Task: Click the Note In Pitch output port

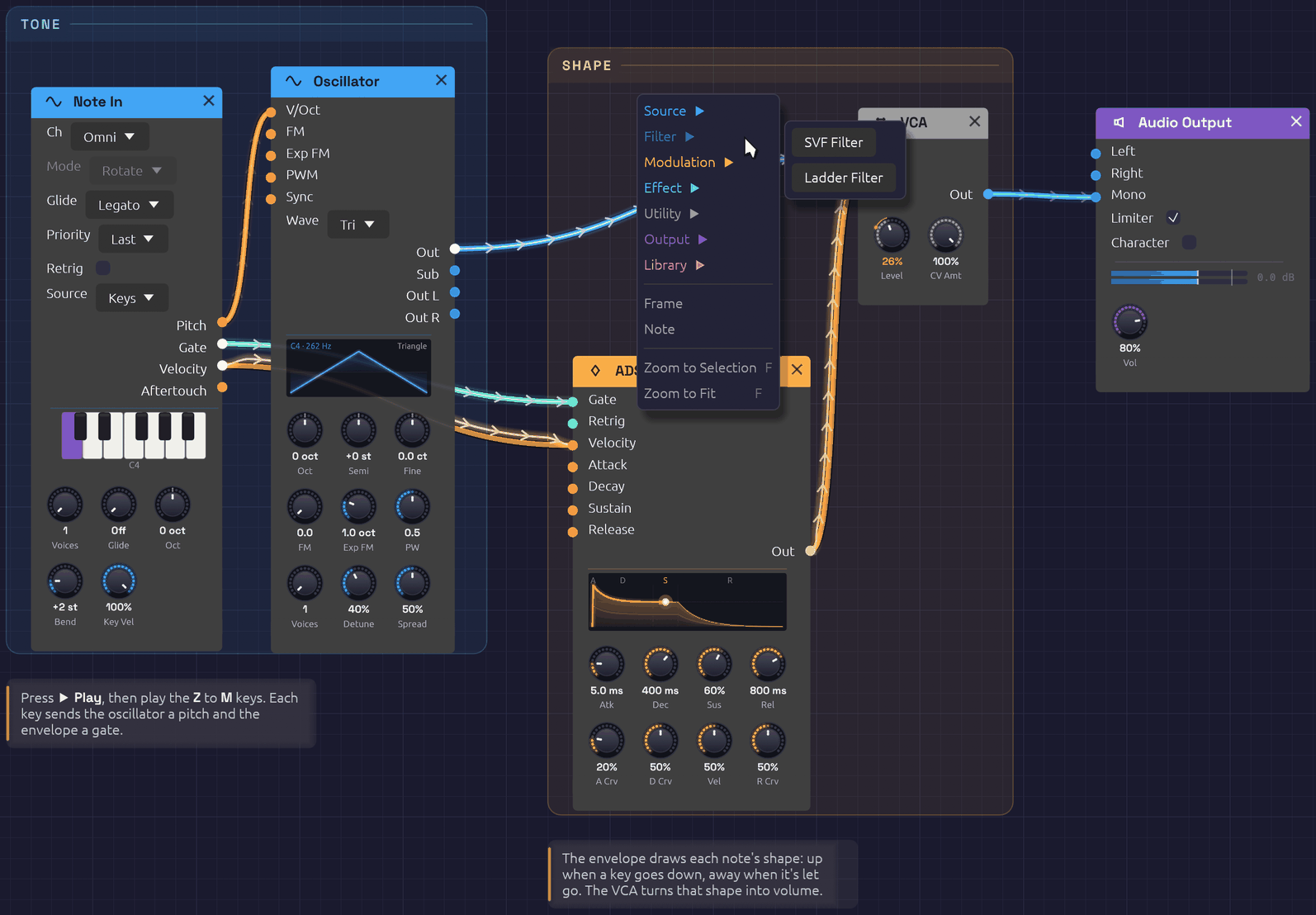Action: (x=222, y=322)
